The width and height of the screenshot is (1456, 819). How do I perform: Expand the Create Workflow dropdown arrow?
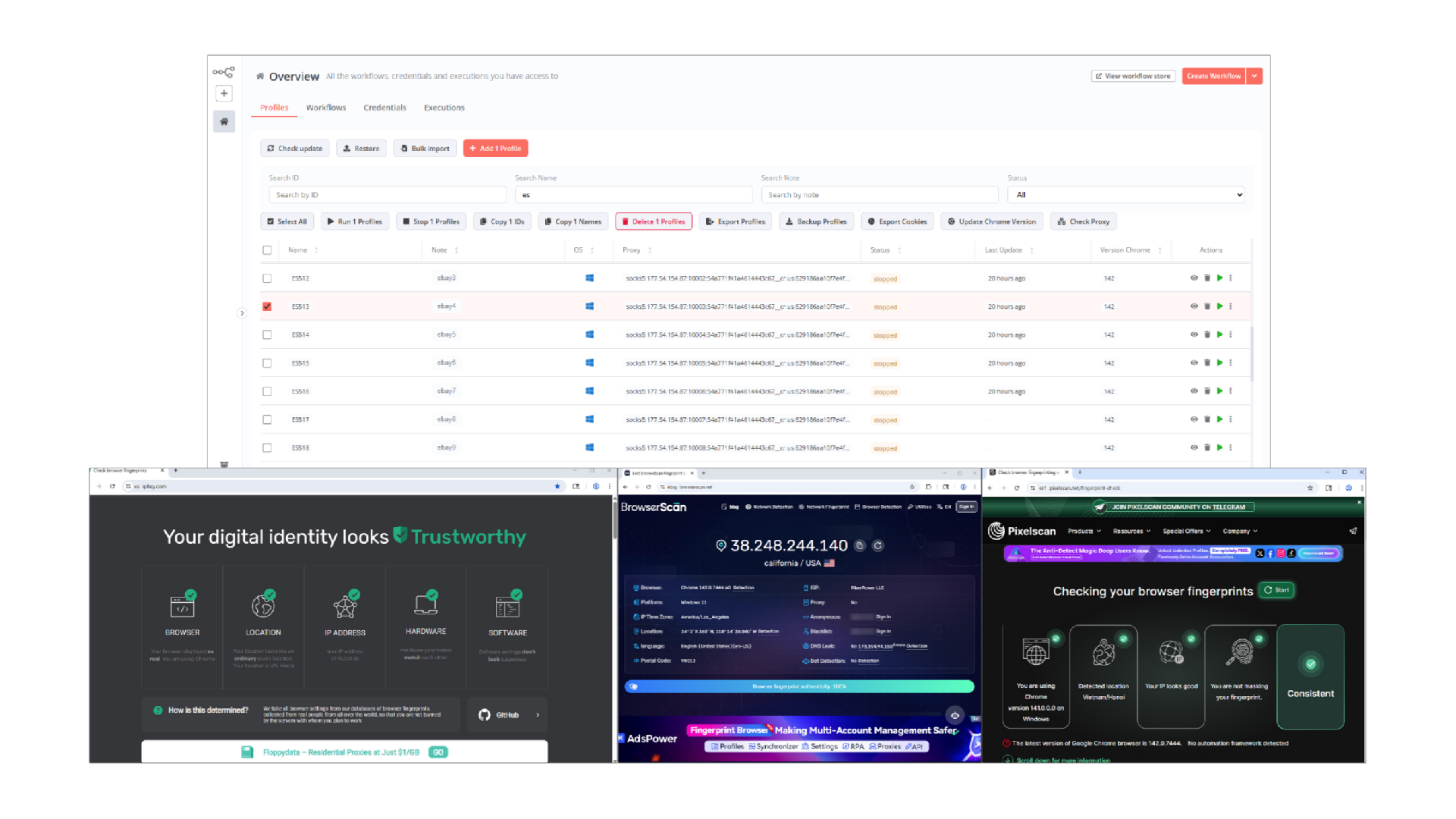[1254, 76]
